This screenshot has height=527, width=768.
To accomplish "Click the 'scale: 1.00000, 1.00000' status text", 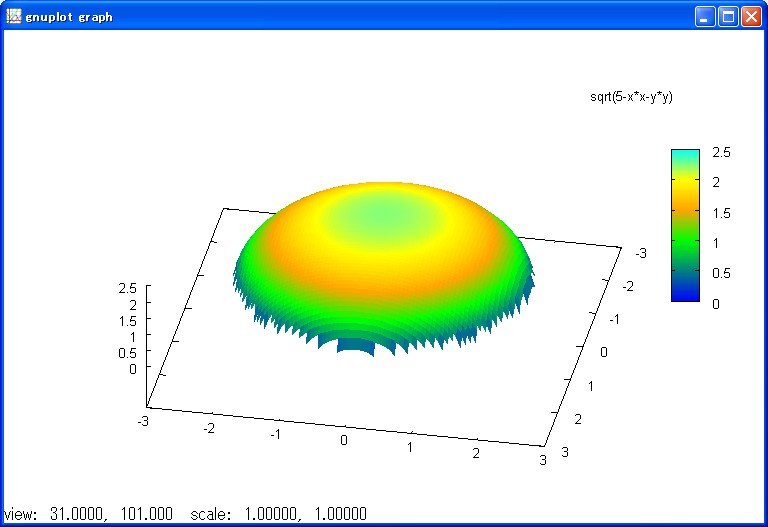I will (x=279, y=514).
